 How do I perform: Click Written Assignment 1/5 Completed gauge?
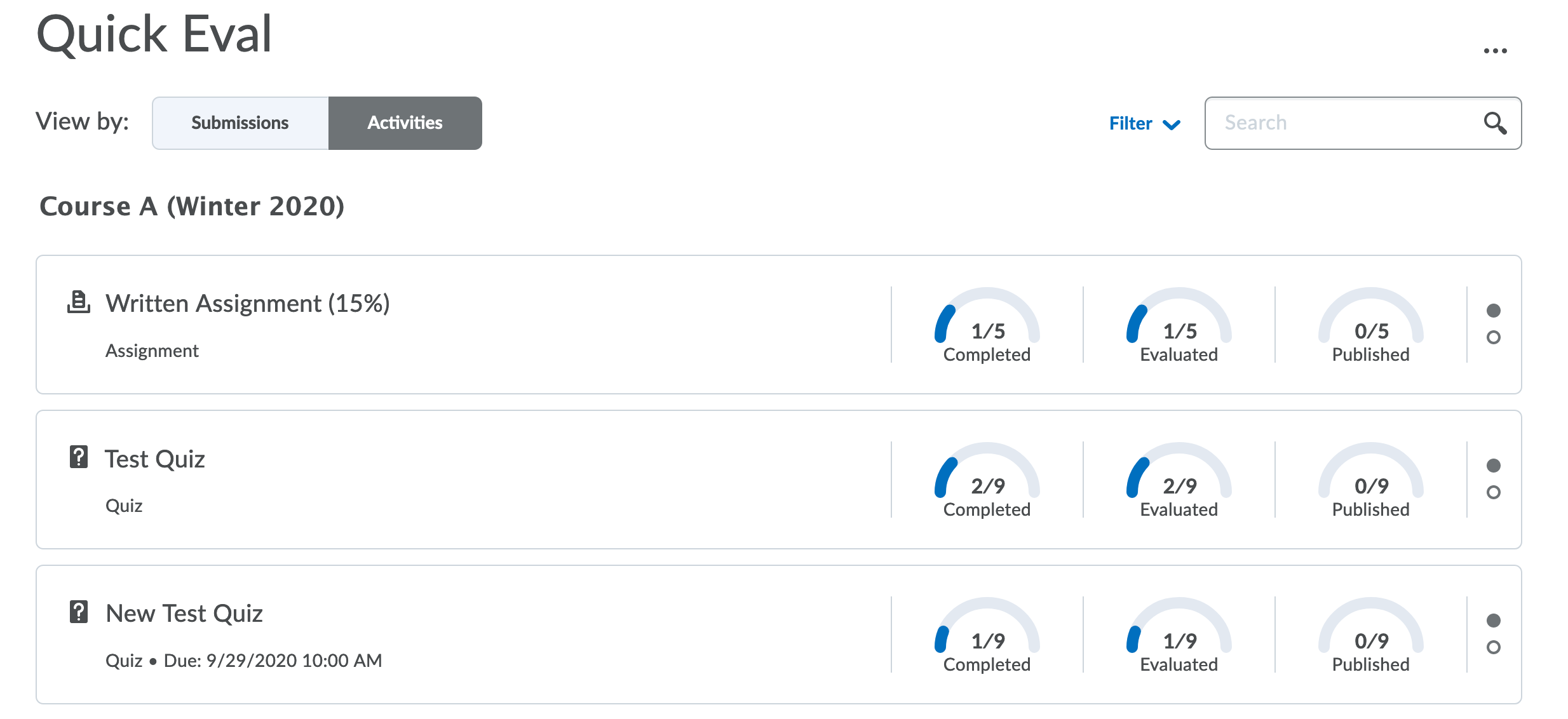pos(987,325)
